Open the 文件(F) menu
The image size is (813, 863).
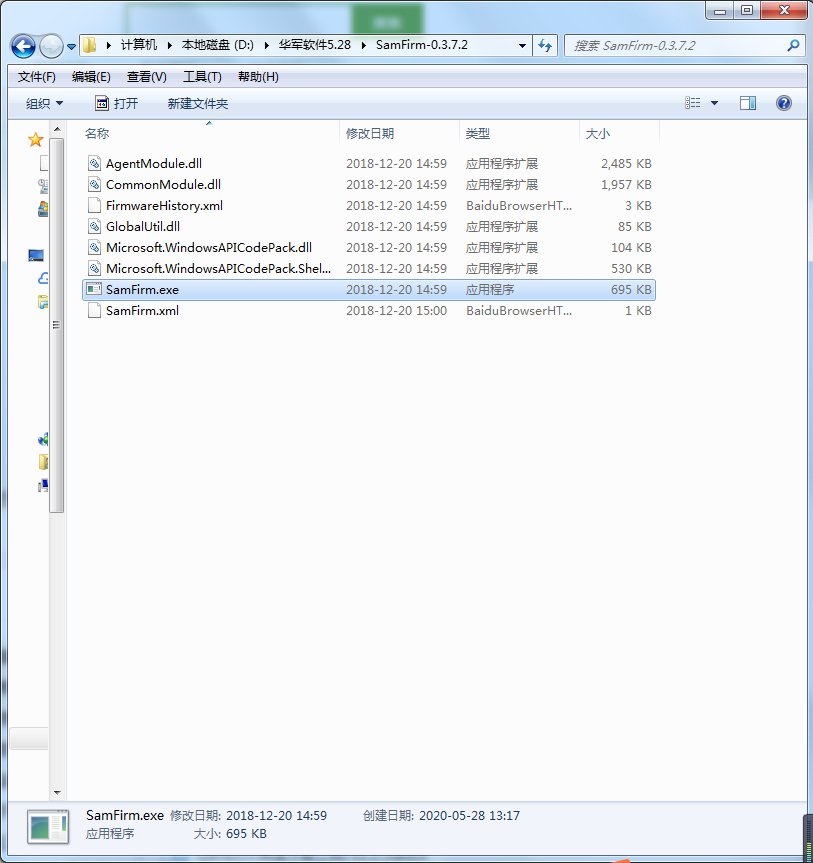point(36,77)
